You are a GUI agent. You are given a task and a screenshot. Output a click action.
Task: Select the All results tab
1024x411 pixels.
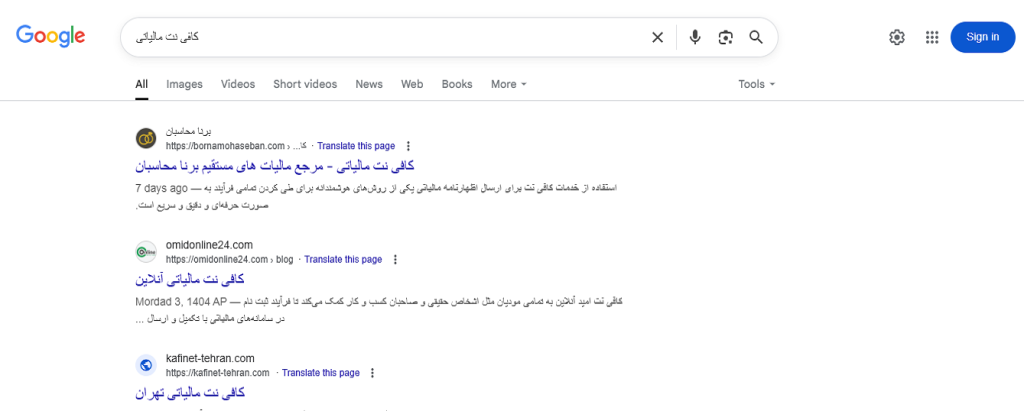[x=142, y=84]
